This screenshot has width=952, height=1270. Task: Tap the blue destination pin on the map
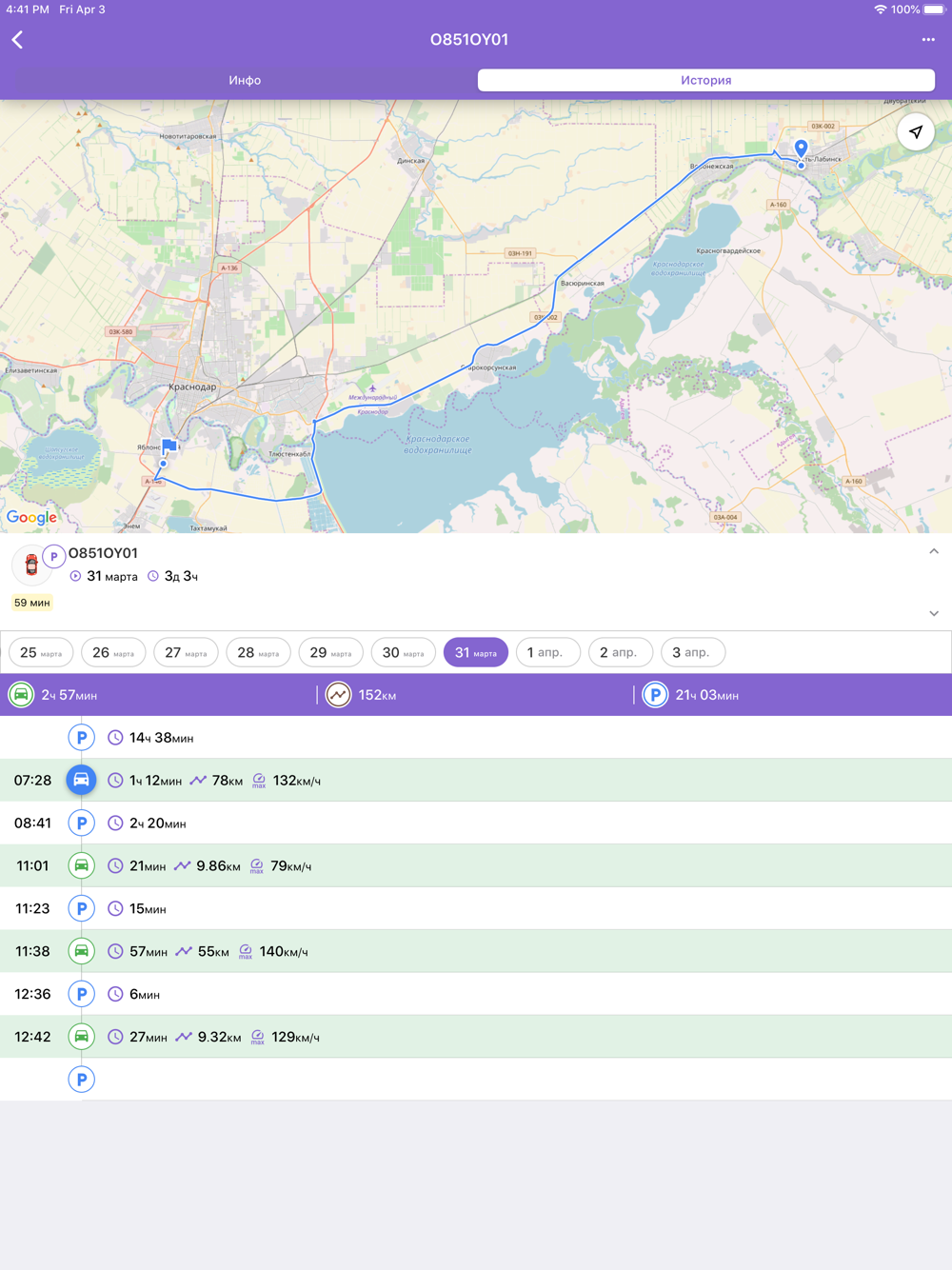pyautogui.click(x=801, y=149)
